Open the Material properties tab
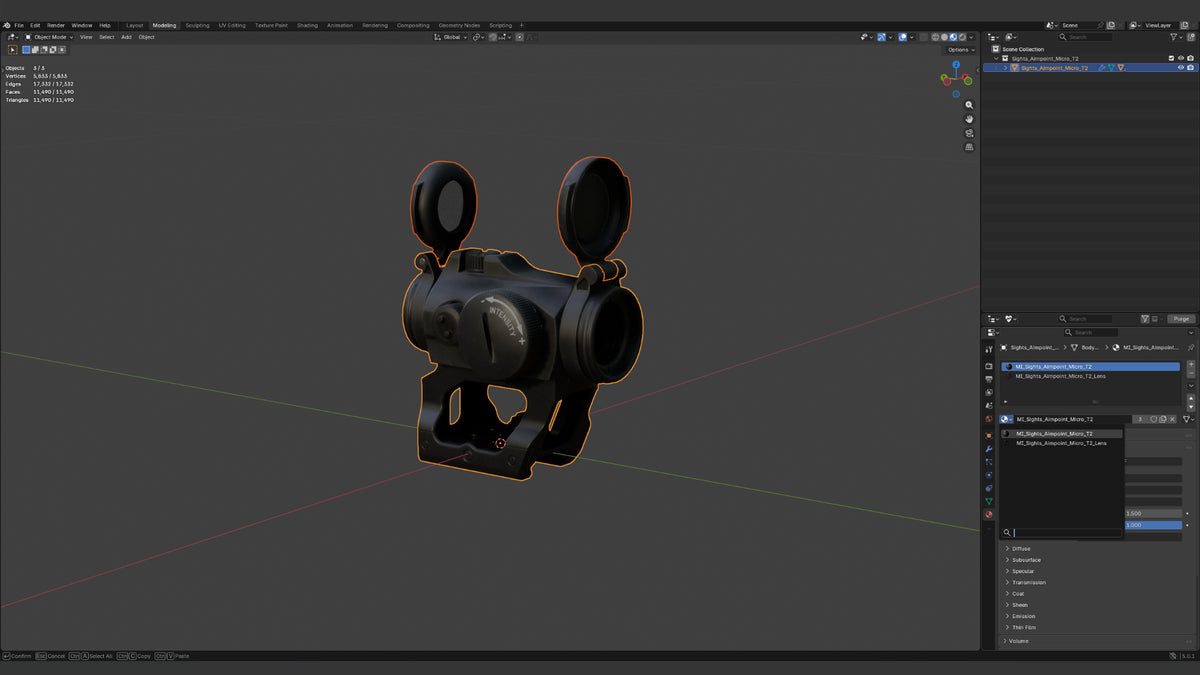 [989, 514]
